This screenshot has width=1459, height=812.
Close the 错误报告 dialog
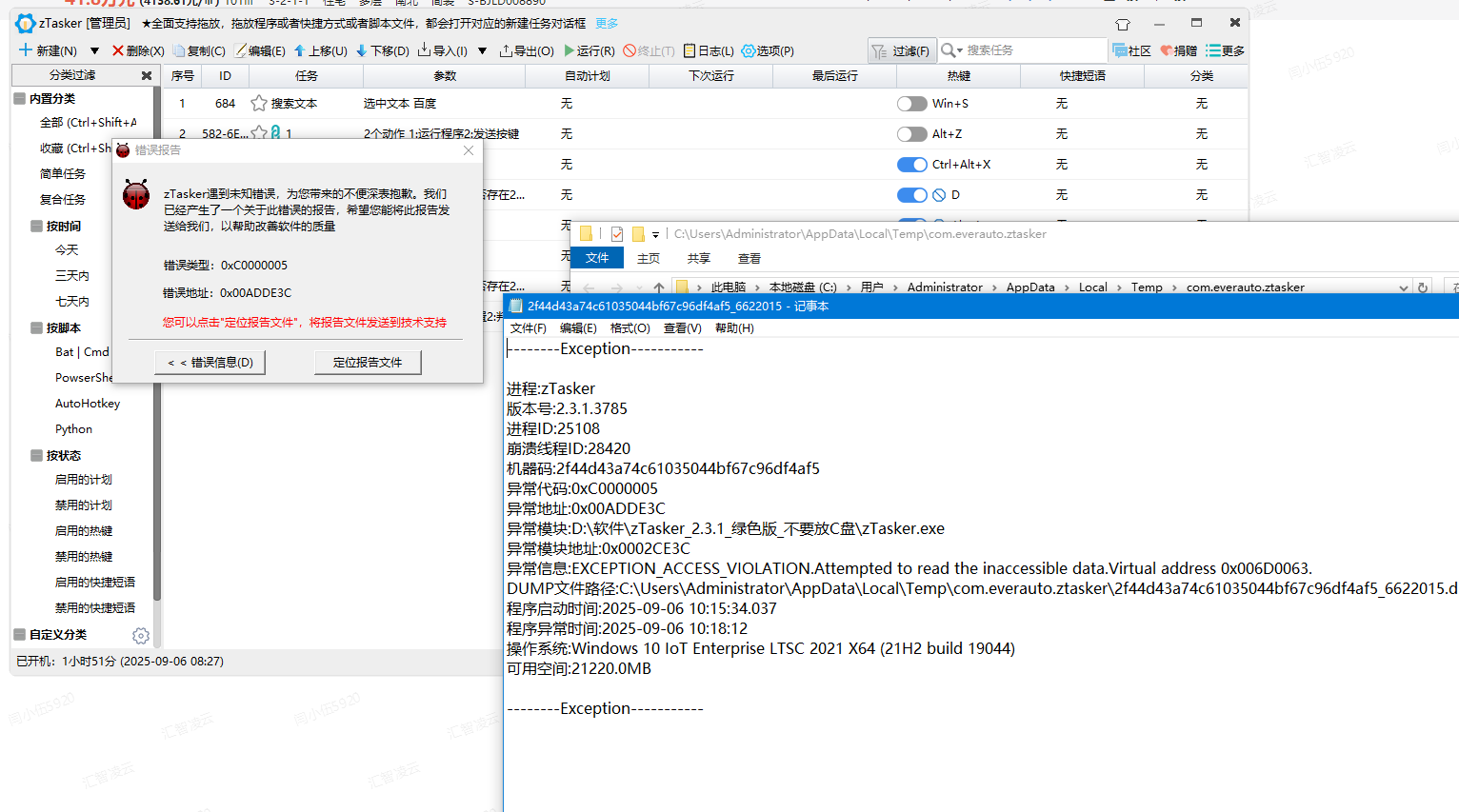point(469,150)
